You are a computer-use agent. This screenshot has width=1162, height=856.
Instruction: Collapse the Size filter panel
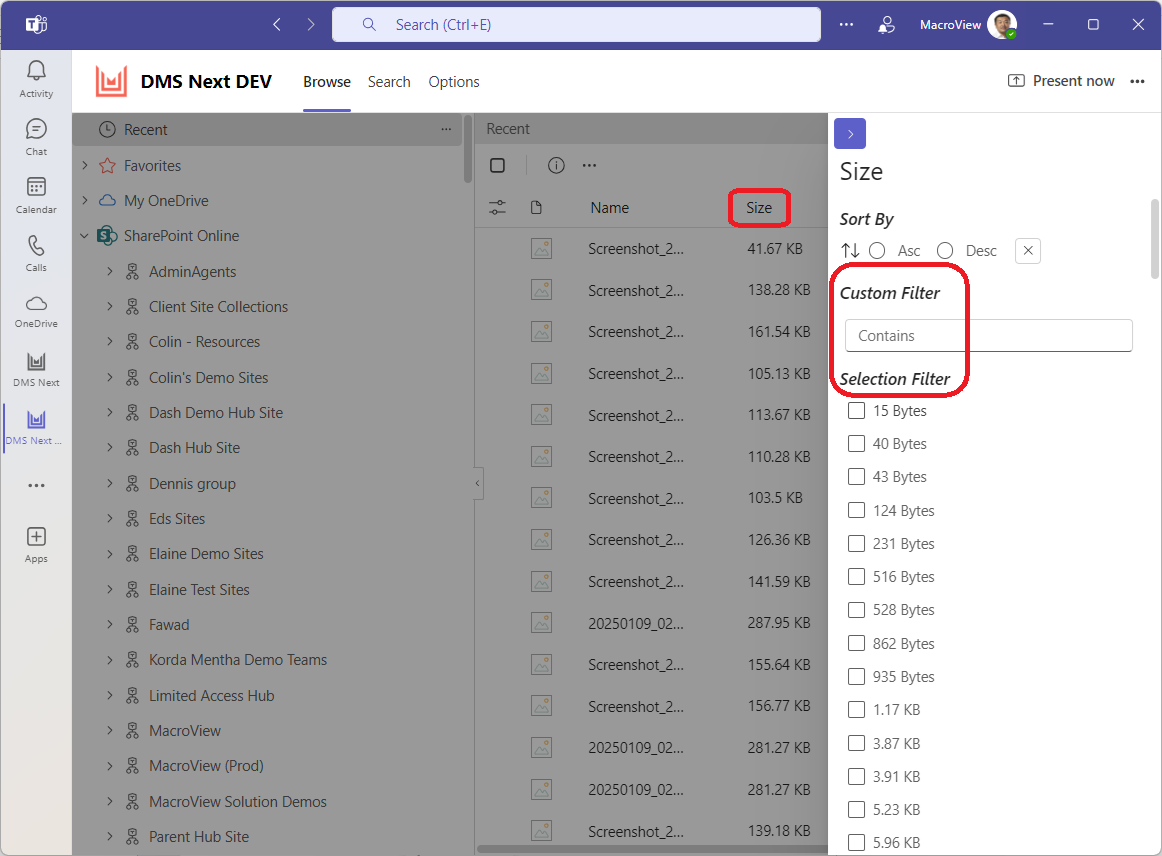[x=850, y=133]
